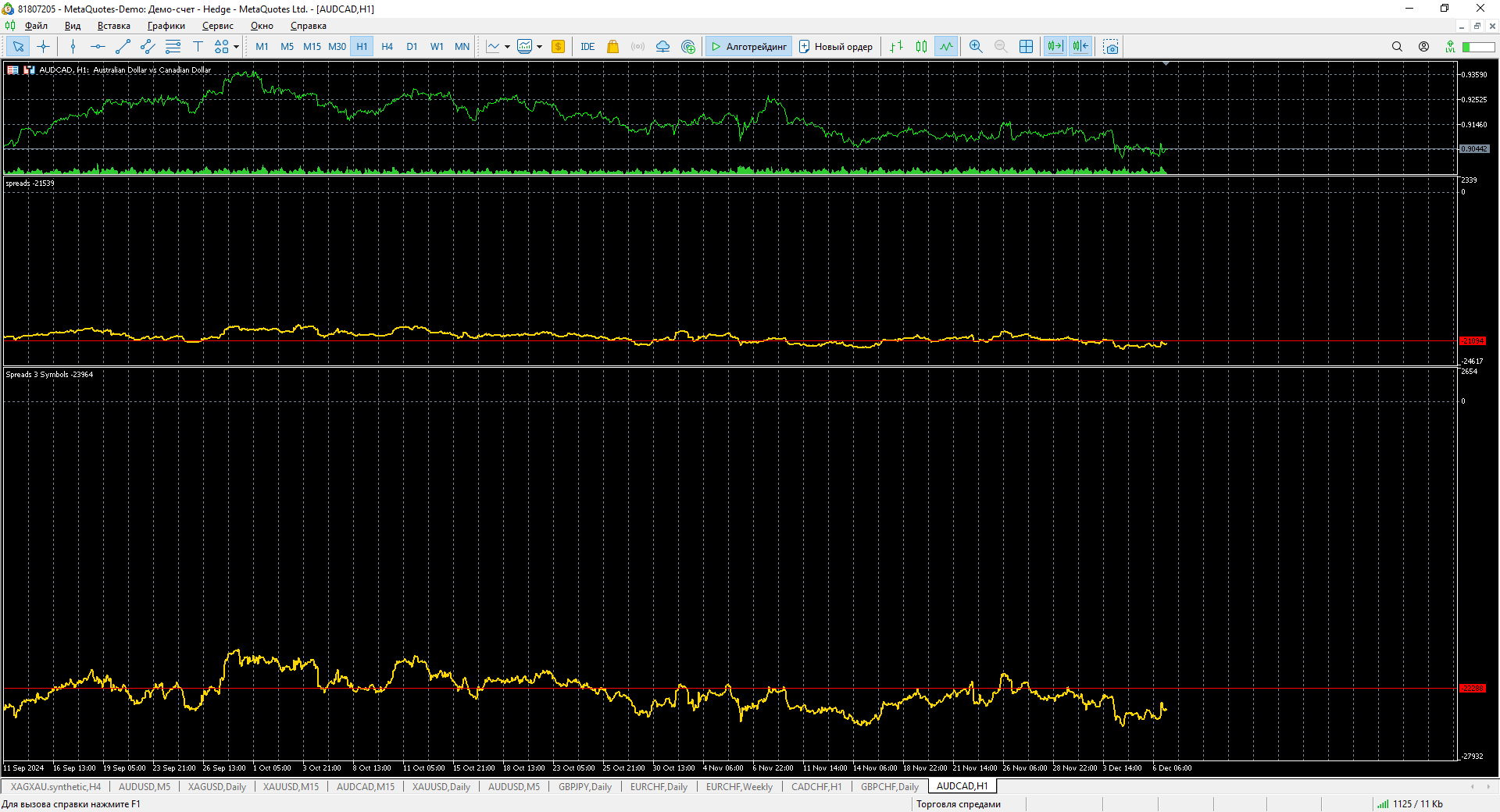Activate the crosshair tool
The image size is (1500, 812).
tap(43, 47)
